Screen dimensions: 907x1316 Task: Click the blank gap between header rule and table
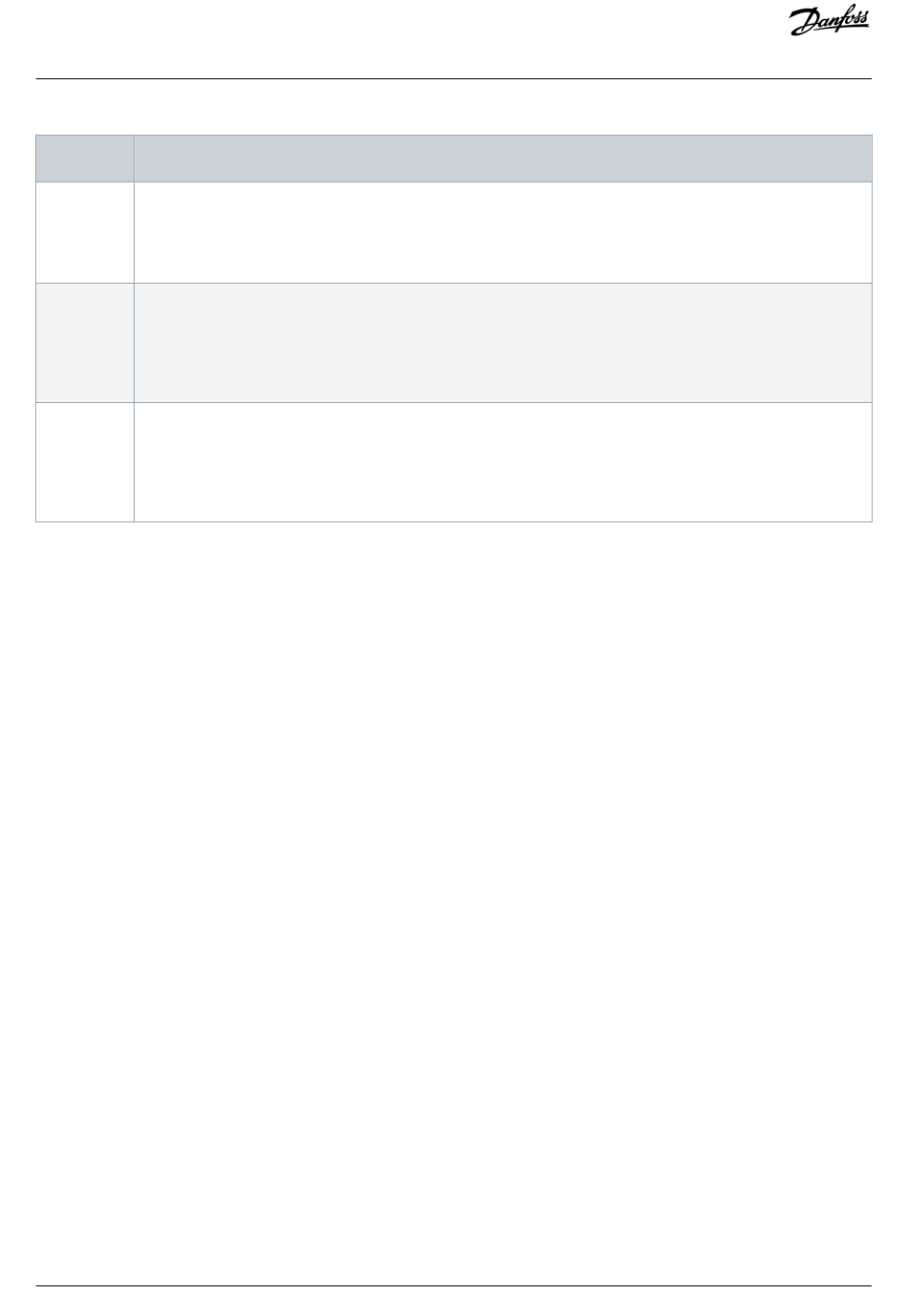tap(453, 107)
